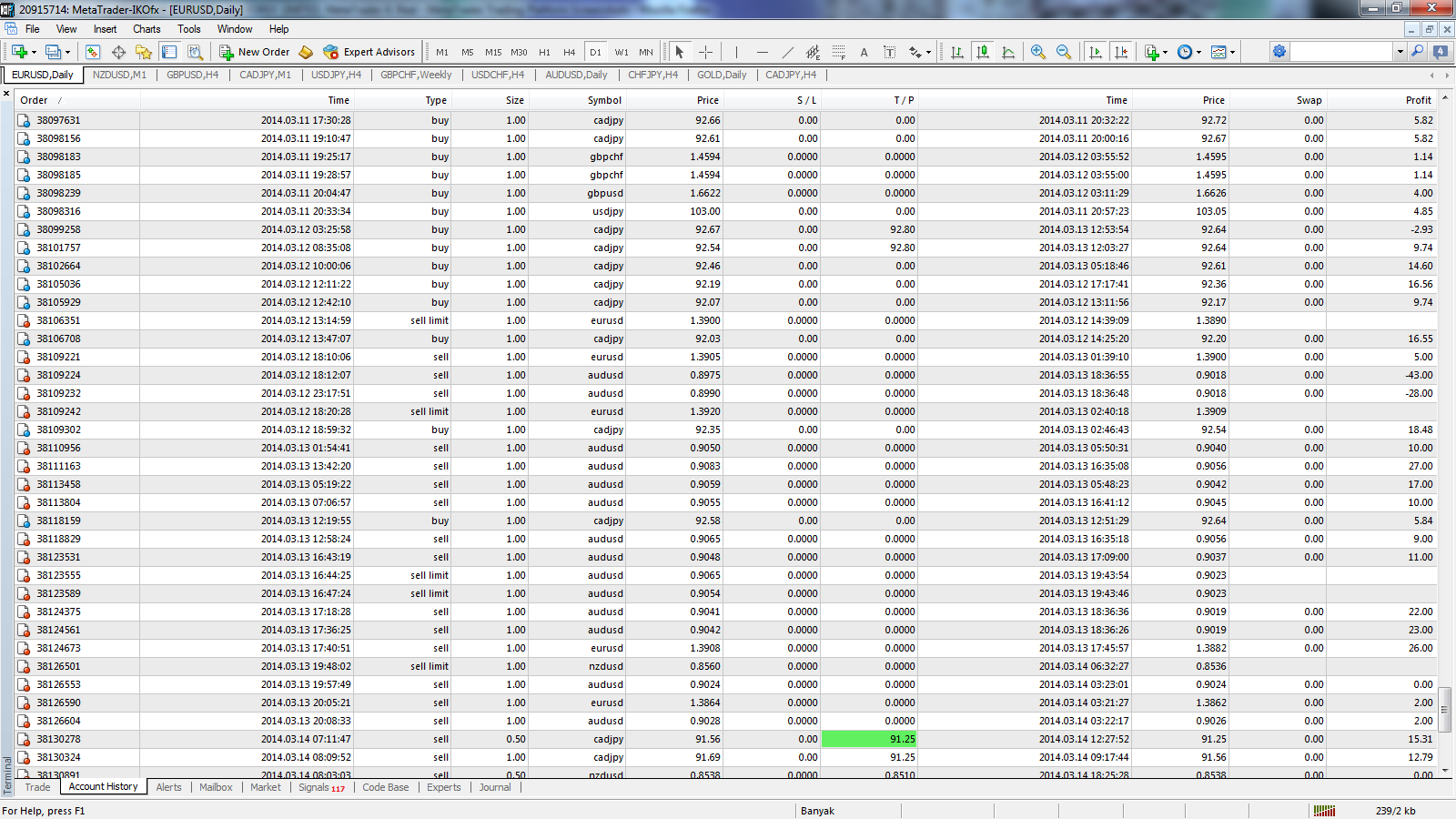This screenshot has height=819, width=1456.
Task: Show the Data Window
Action: pos(118,52)
